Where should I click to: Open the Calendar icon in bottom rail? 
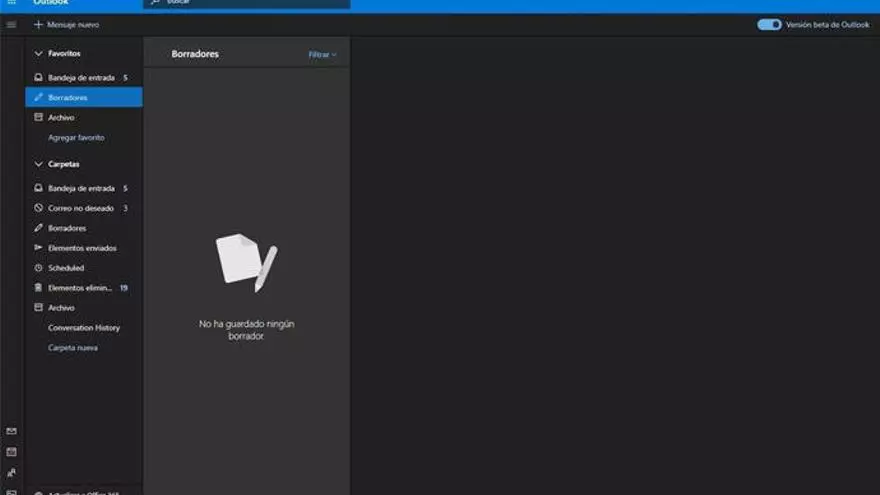coord(12,452)
